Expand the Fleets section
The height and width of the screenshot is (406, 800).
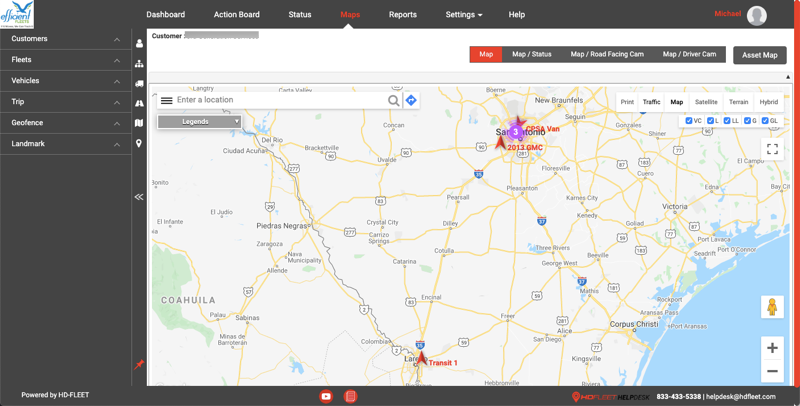tap(65, 60)
